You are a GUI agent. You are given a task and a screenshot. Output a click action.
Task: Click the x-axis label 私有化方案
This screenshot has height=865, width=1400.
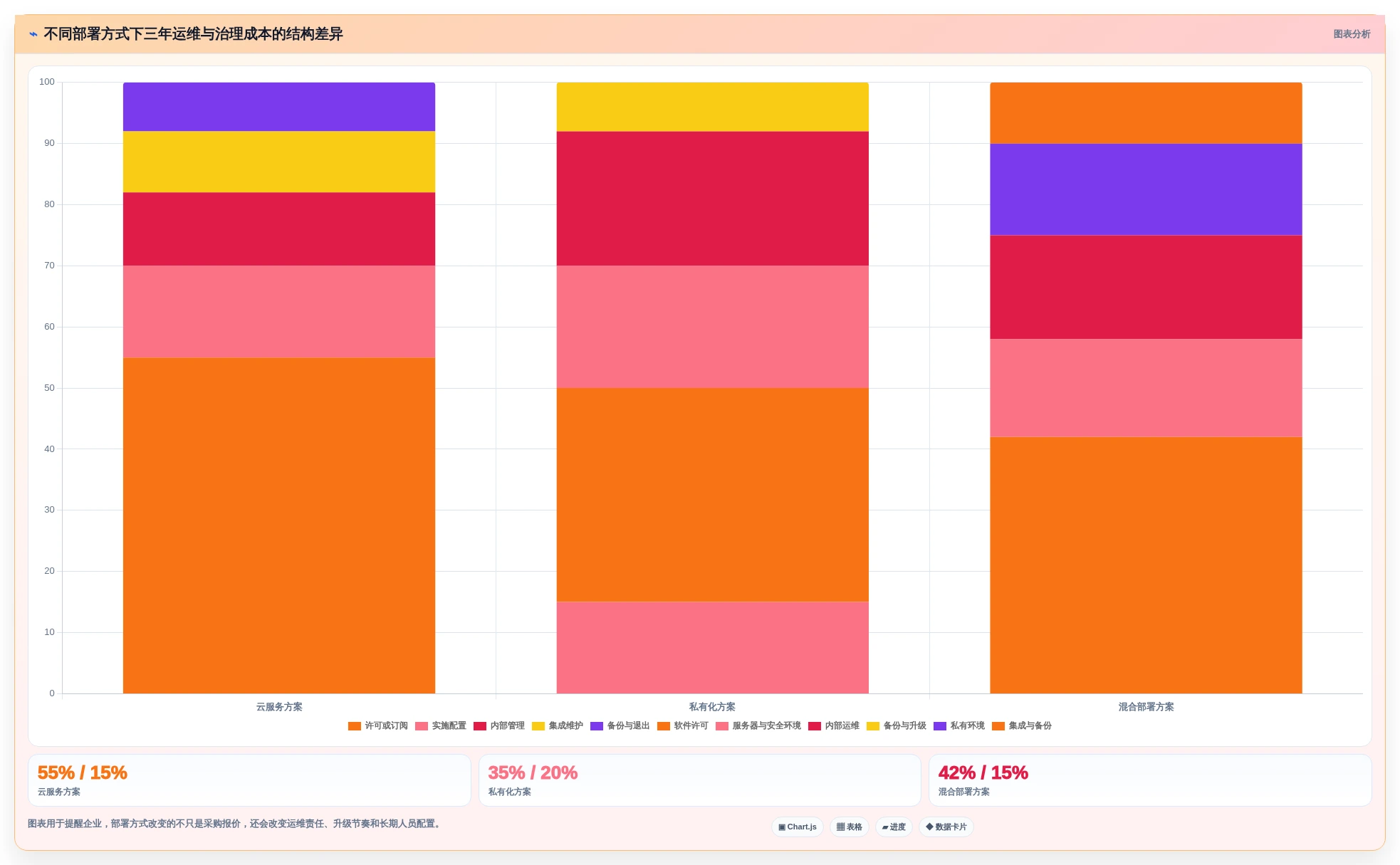pyautogui.click(x=712, y=707)
